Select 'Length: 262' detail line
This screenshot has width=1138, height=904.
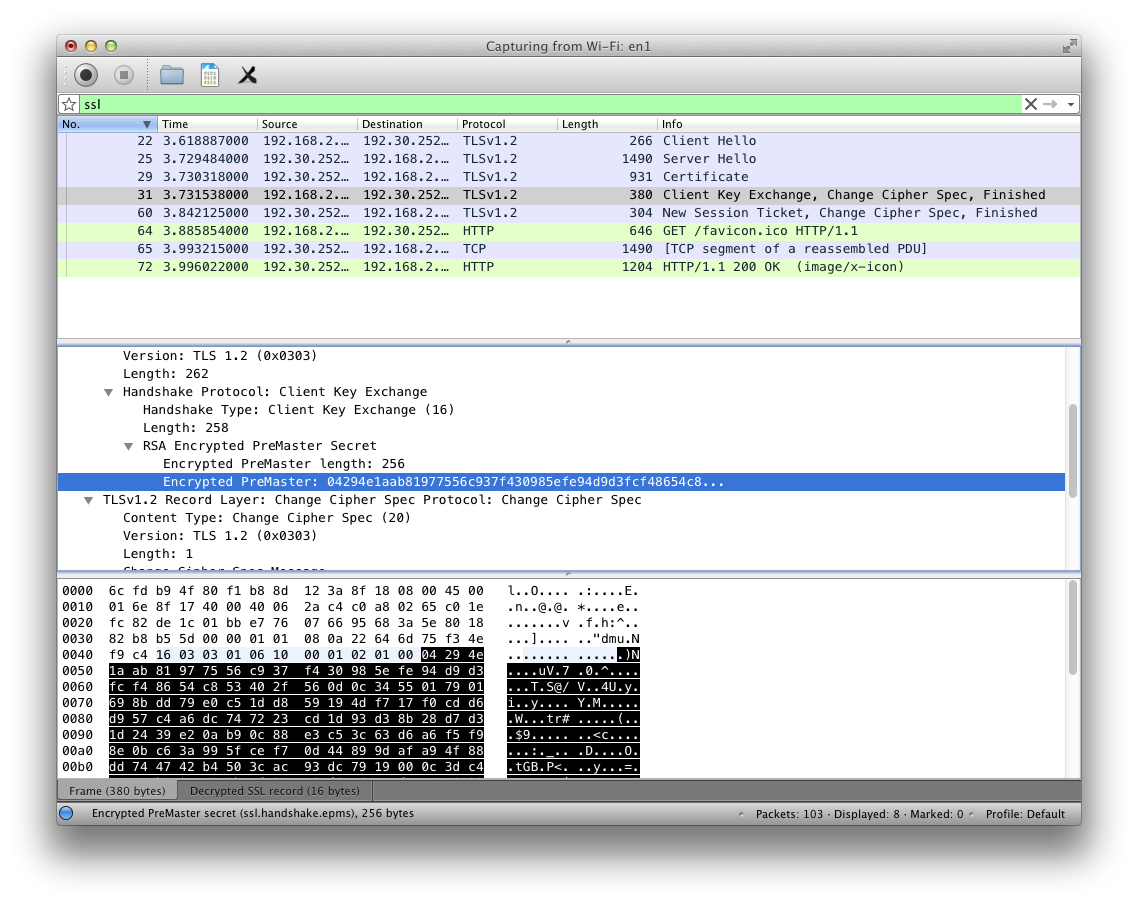(165, 374)
